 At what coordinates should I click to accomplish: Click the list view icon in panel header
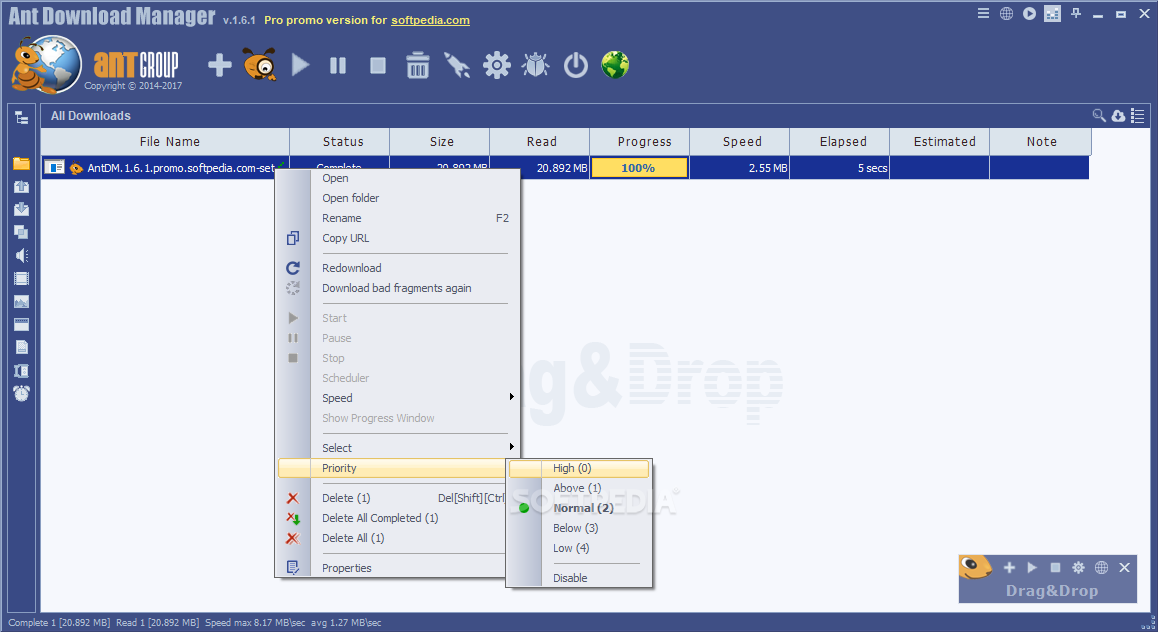tap(1137, 115)
